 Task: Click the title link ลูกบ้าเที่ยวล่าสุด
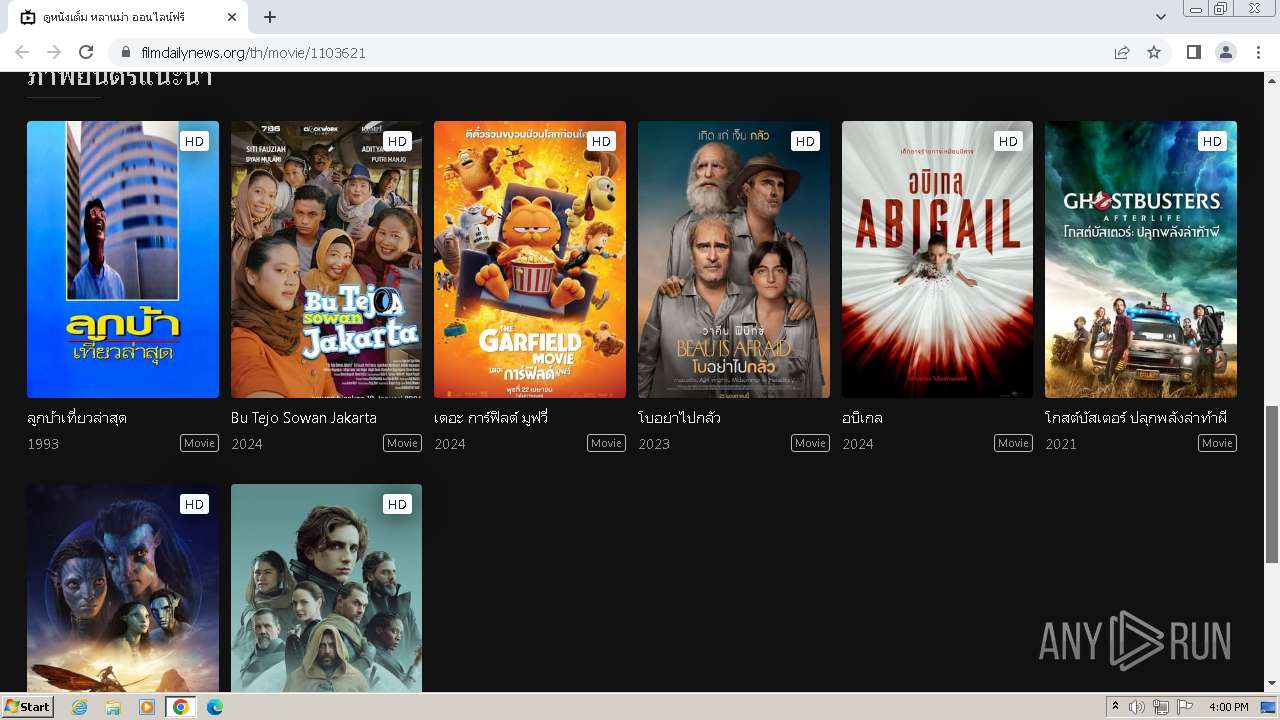[77, 418]
